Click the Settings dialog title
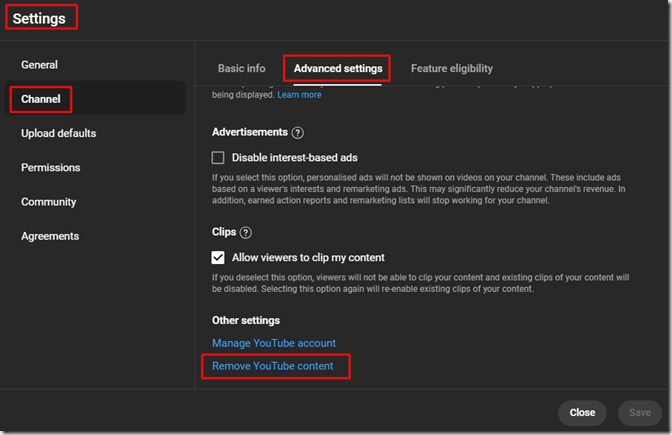 [x=39, y=18]
